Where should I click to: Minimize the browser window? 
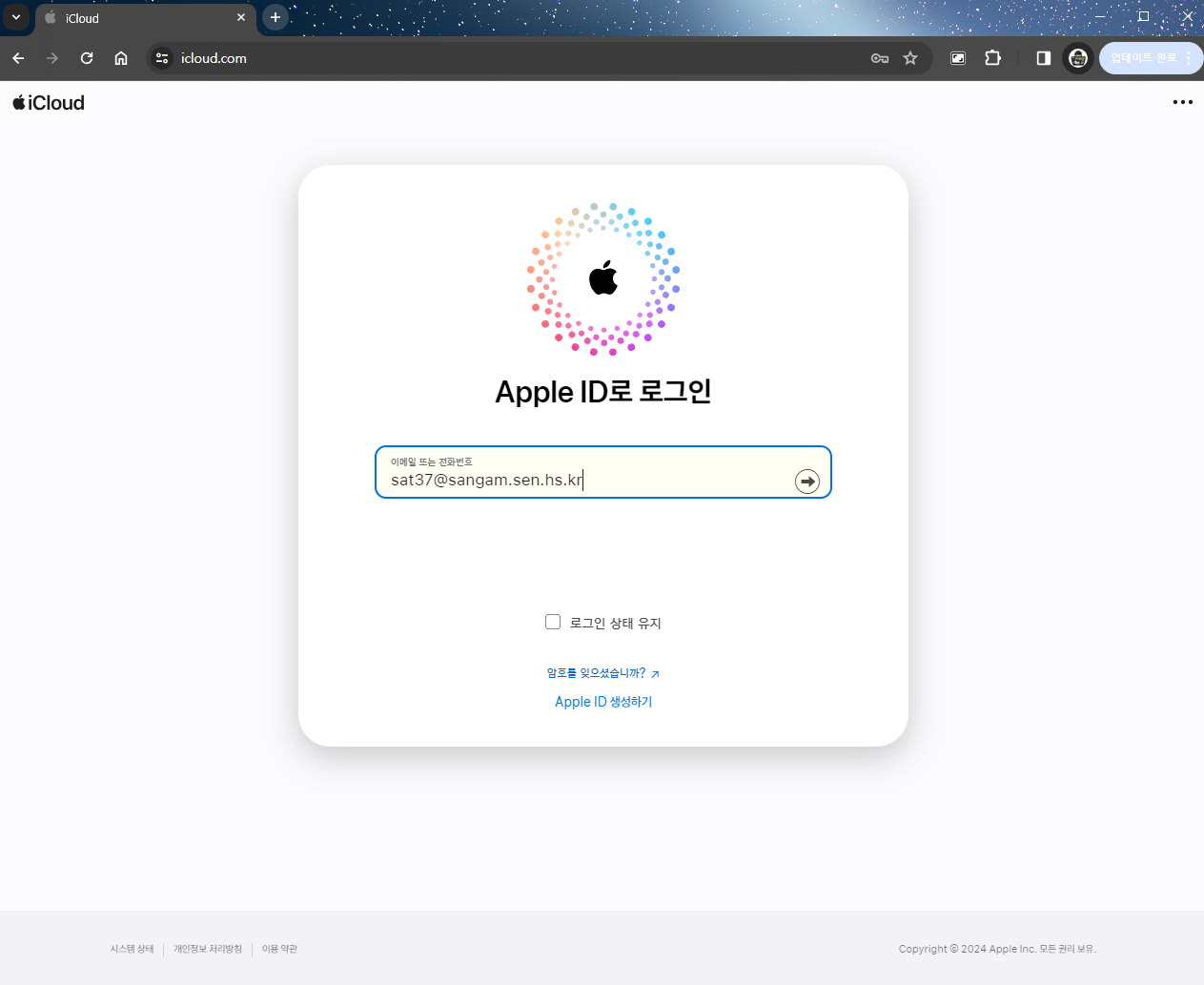coord(1099,16)
